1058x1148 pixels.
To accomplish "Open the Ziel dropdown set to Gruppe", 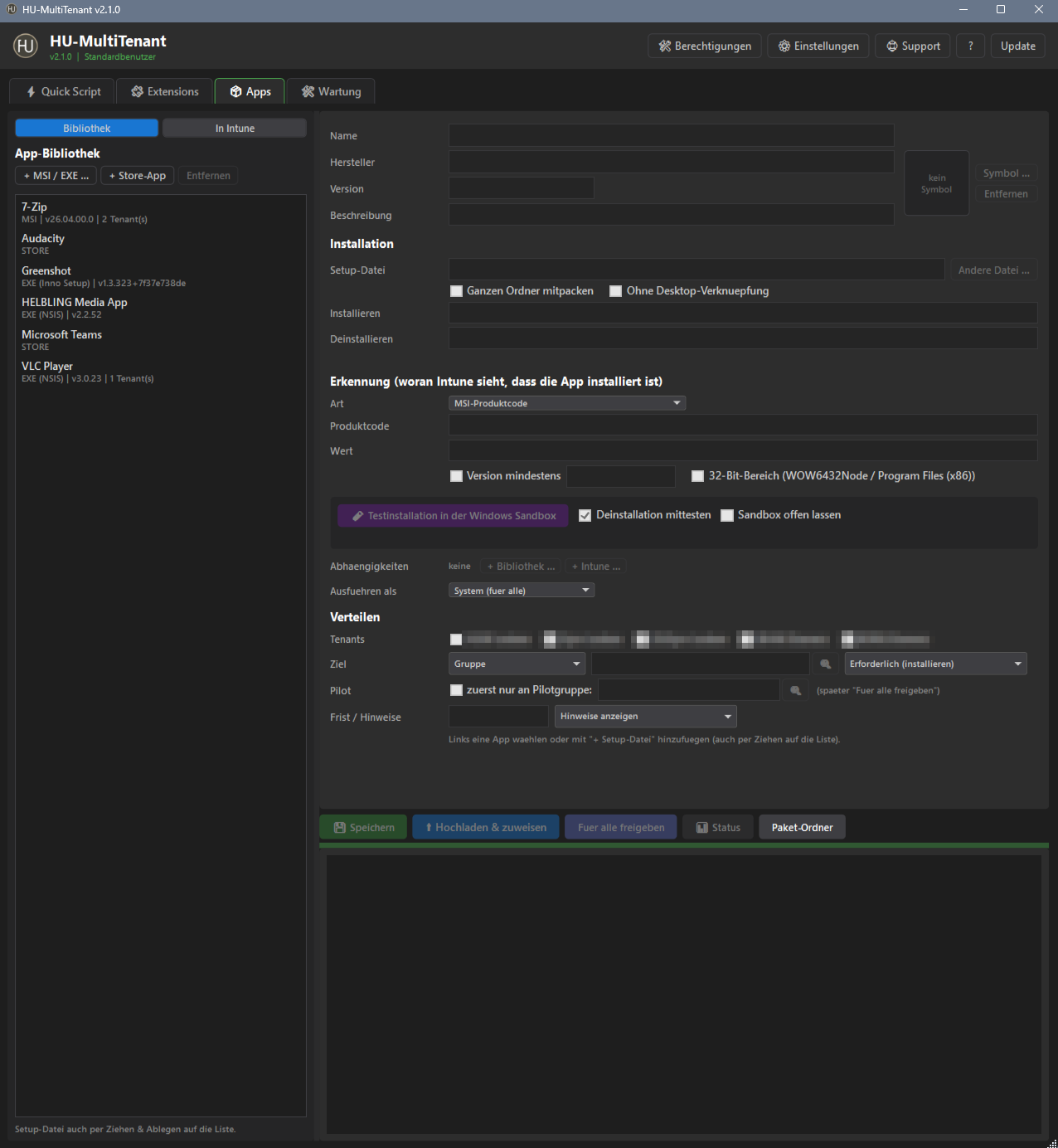I will click(517, 664).
